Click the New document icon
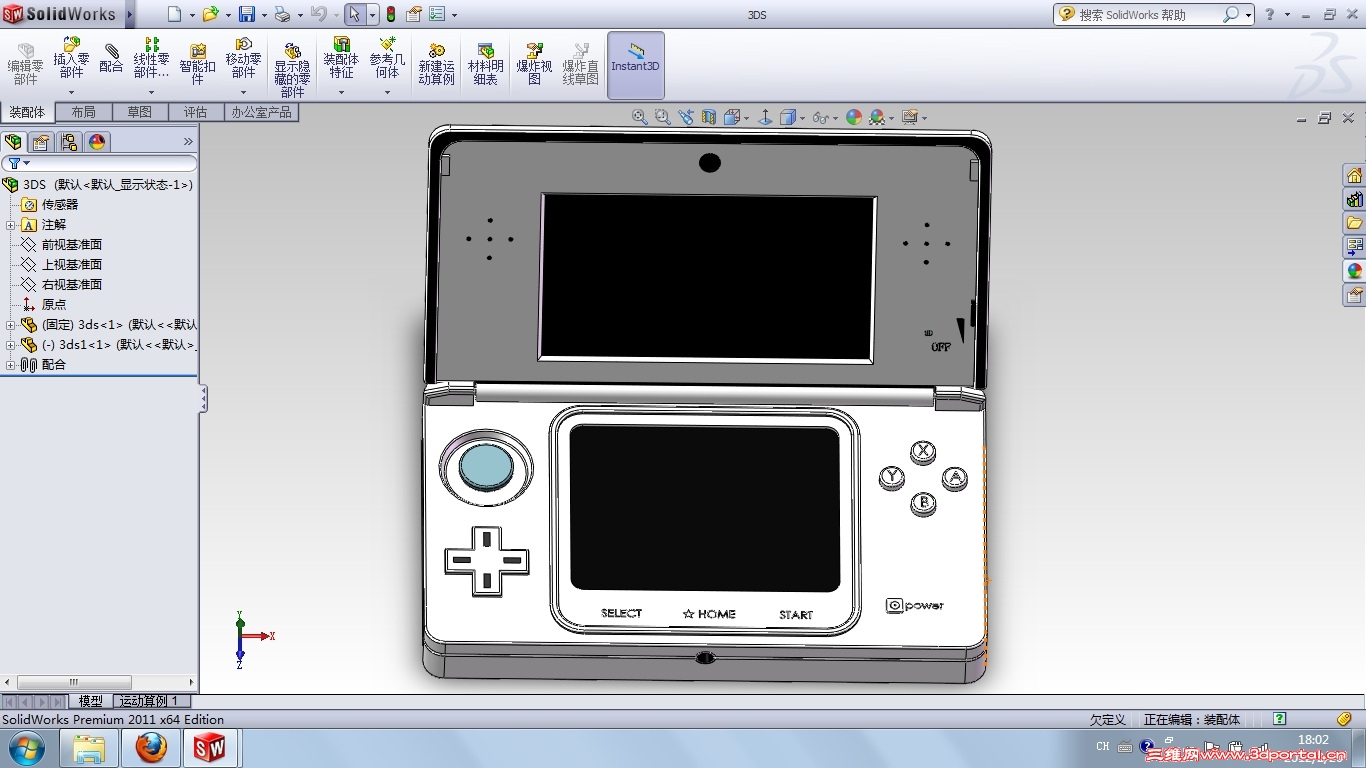Viewport: 1366px width, 768px height. click(x=175, y=14)
